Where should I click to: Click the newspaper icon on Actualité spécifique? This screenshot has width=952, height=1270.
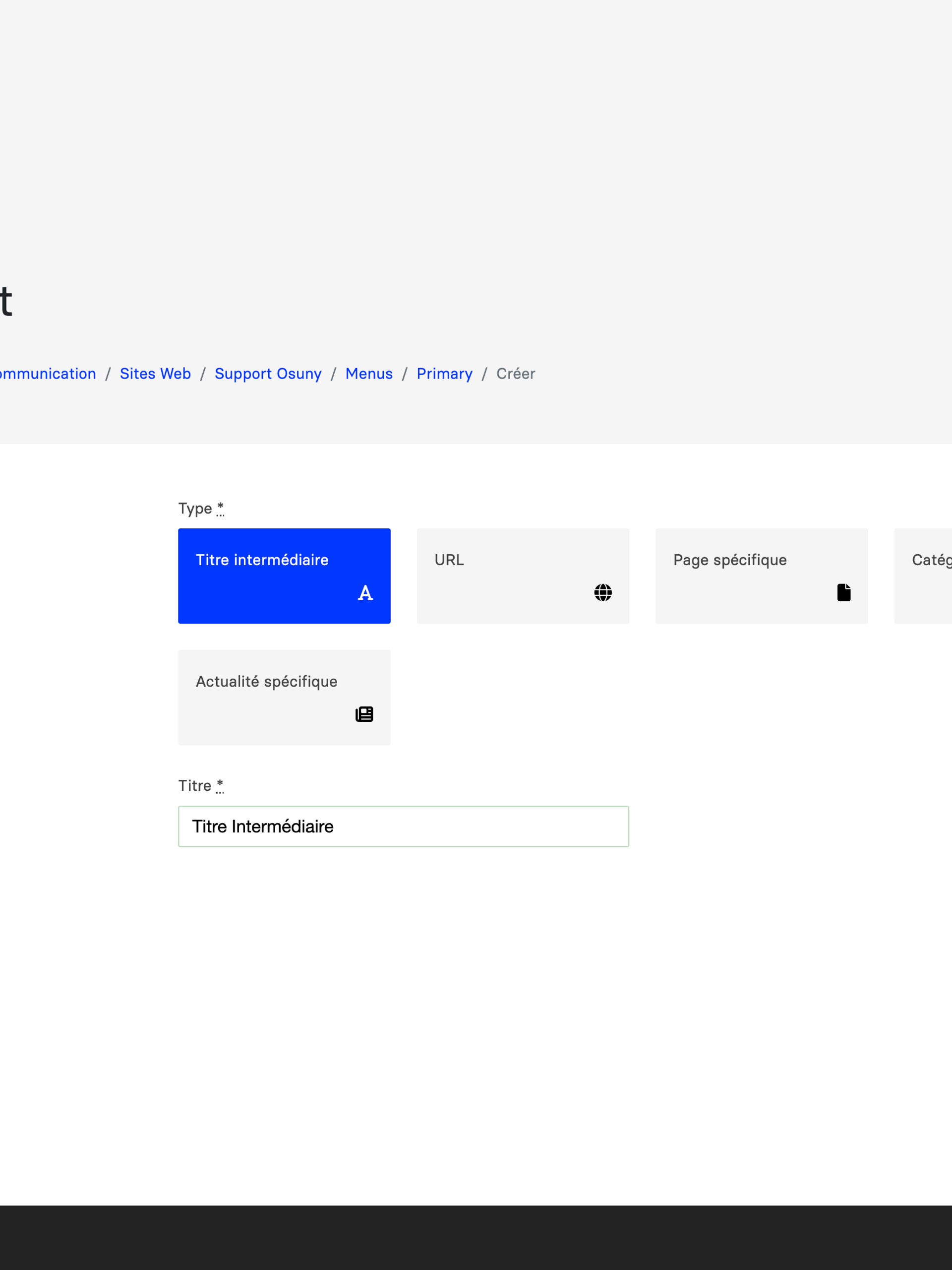[364, 714]
